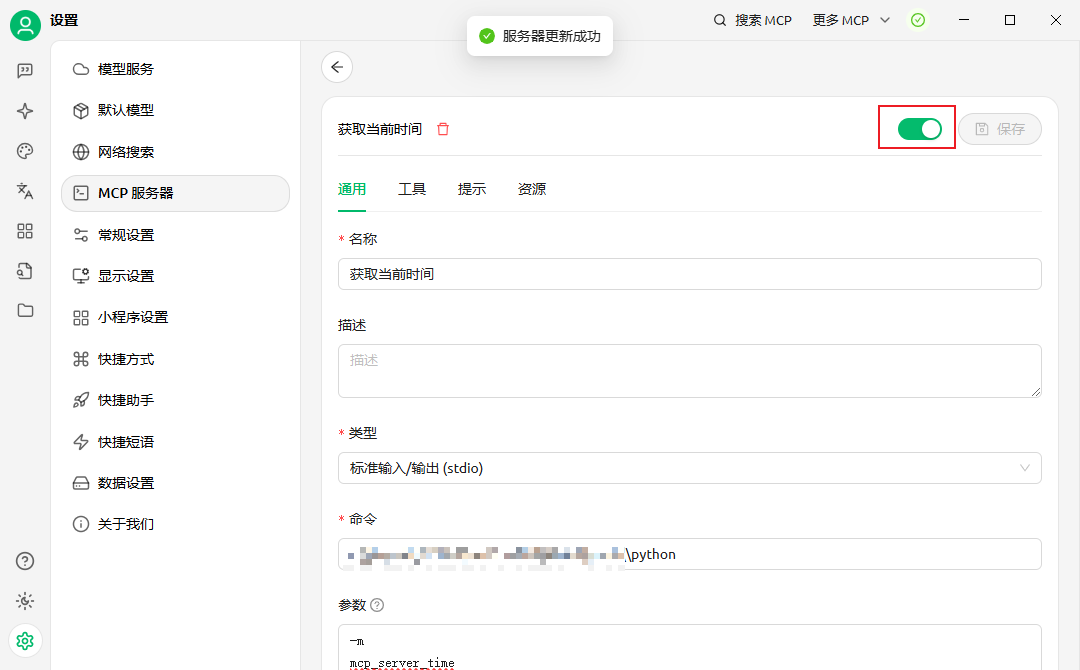Open 常规设置 settings
This screenshot has height=670, width=1080.
[175, 235]
